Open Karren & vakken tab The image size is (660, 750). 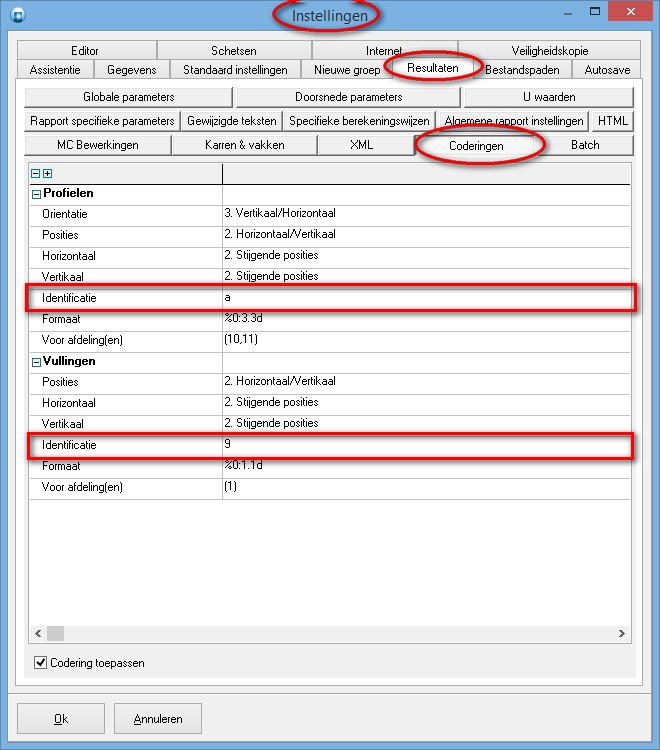tap(244, 145)
